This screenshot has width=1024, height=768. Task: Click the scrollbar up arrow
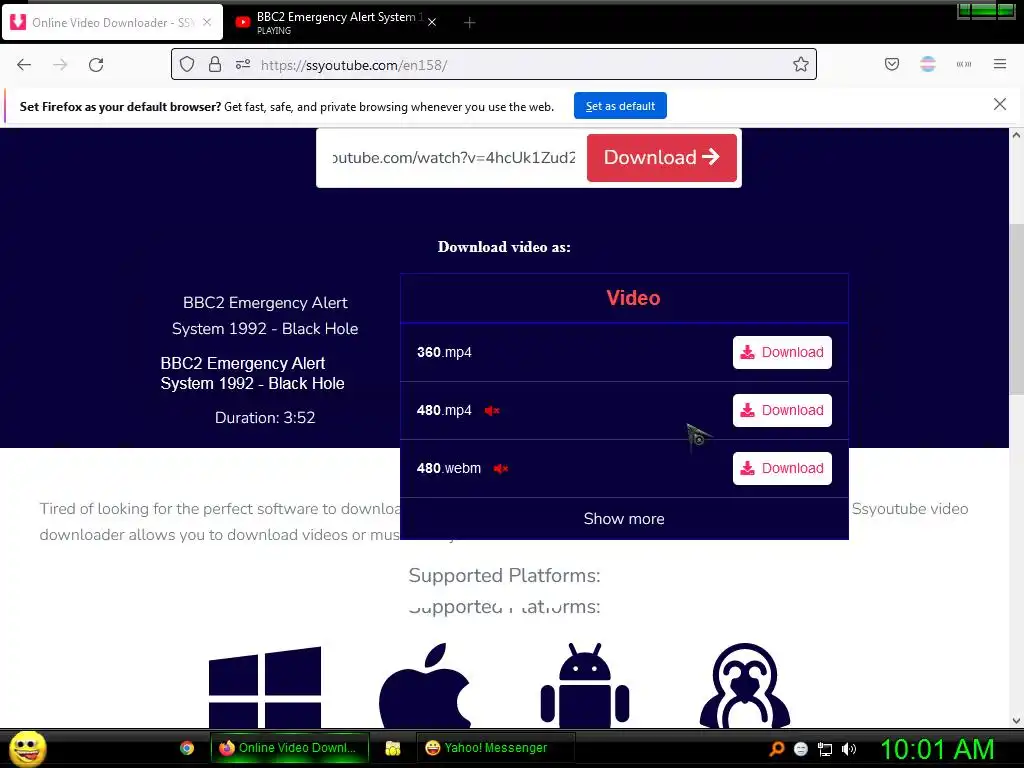(1016, 135)
